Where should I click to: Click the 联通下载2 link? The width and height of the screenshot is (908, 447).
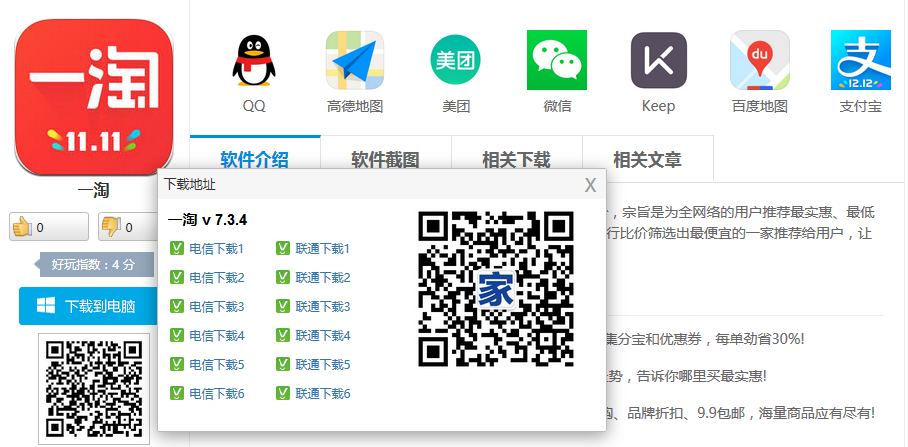[x=323, y=278]
